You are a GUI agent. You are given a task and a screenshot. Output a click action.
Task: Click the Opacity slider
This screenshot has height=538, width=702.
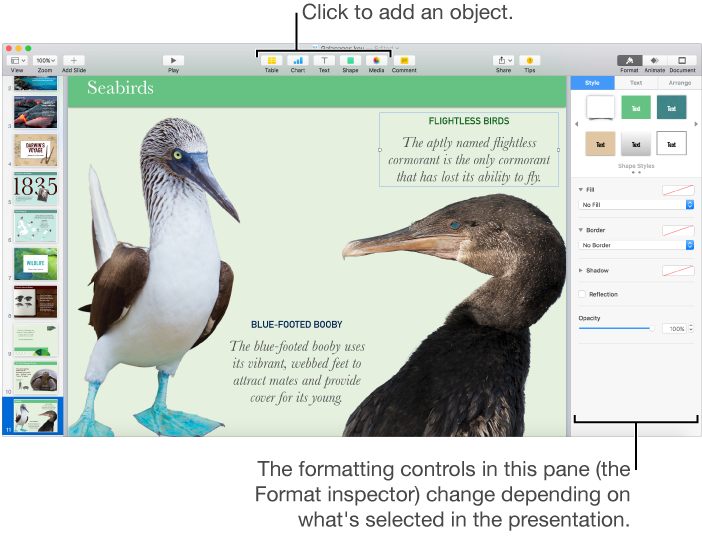pyautogui.click(x=616, y=329)
